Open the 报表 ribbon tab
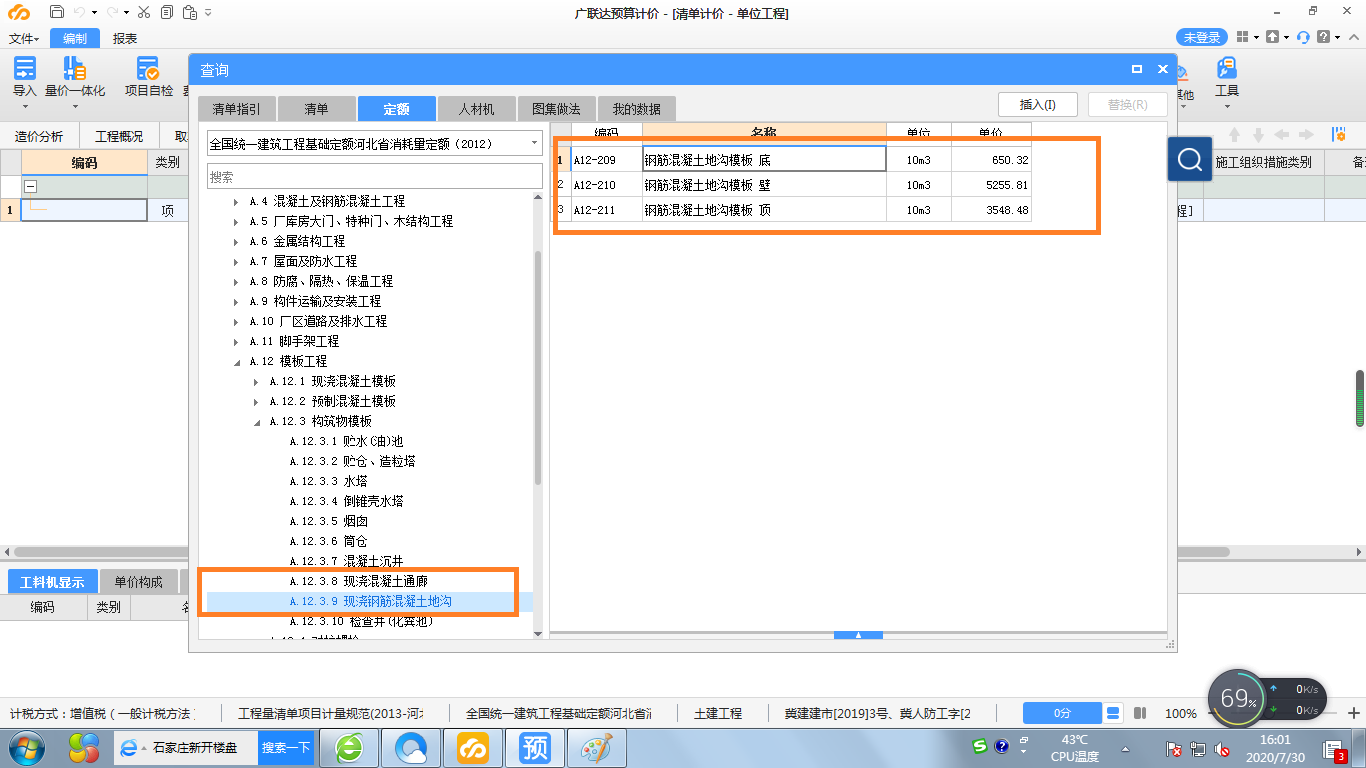This screenshot has width=1366, height=768. click(125, 38)
